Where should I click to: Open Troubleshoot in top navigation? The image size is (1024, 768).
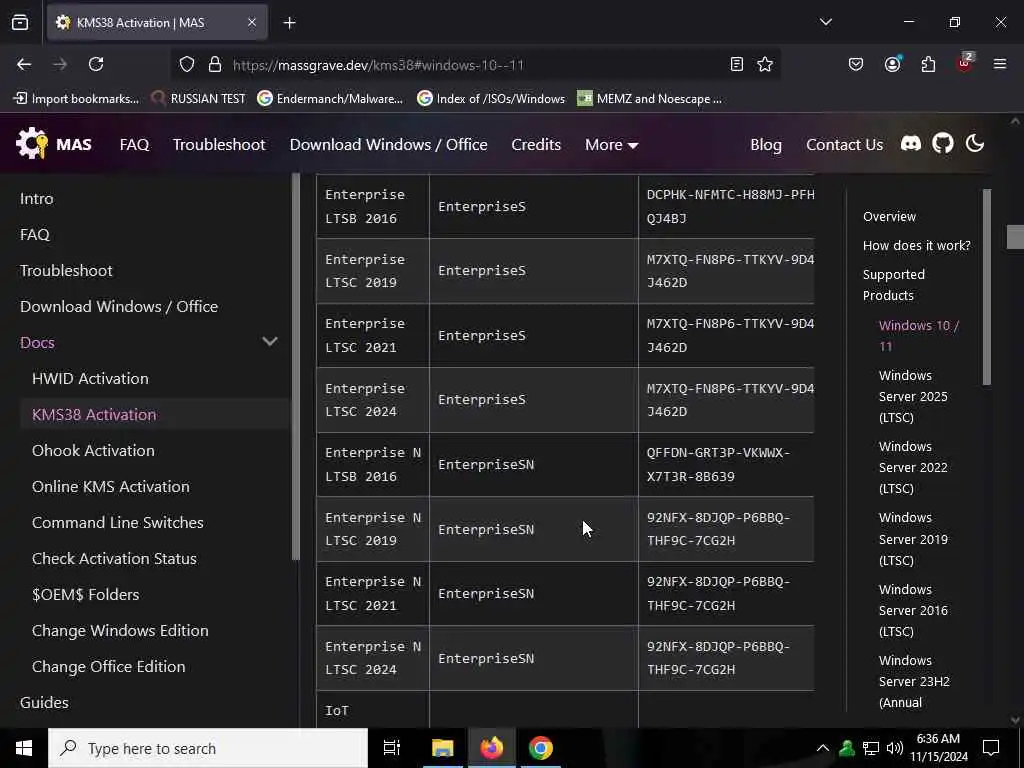tap(219, 144)
